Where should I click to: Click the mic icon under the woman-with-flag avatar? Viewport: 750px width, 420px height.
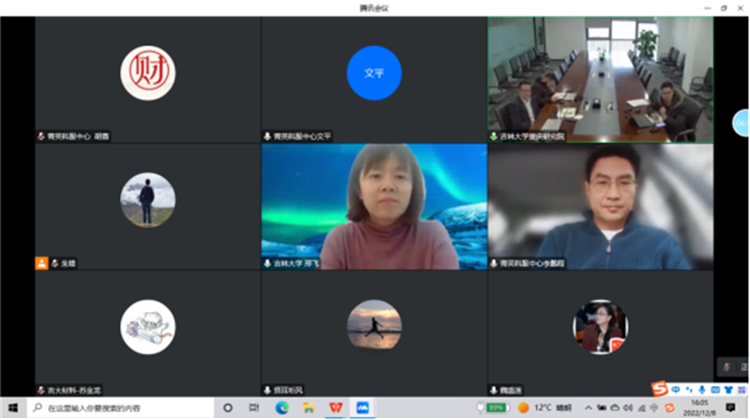click(494, 390)
